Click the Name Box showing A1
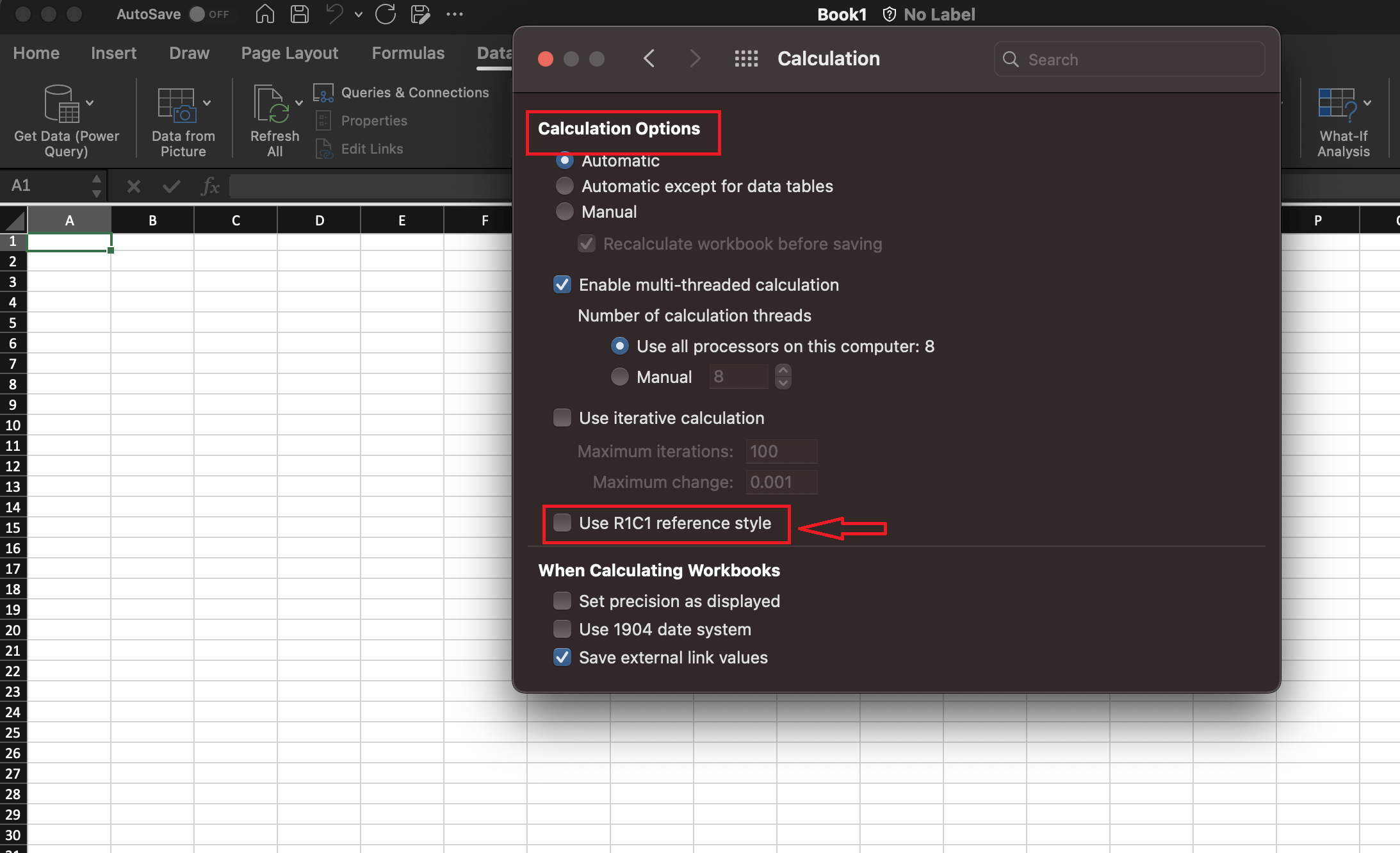Screen dimensions: 1400x853 point(49,186)
